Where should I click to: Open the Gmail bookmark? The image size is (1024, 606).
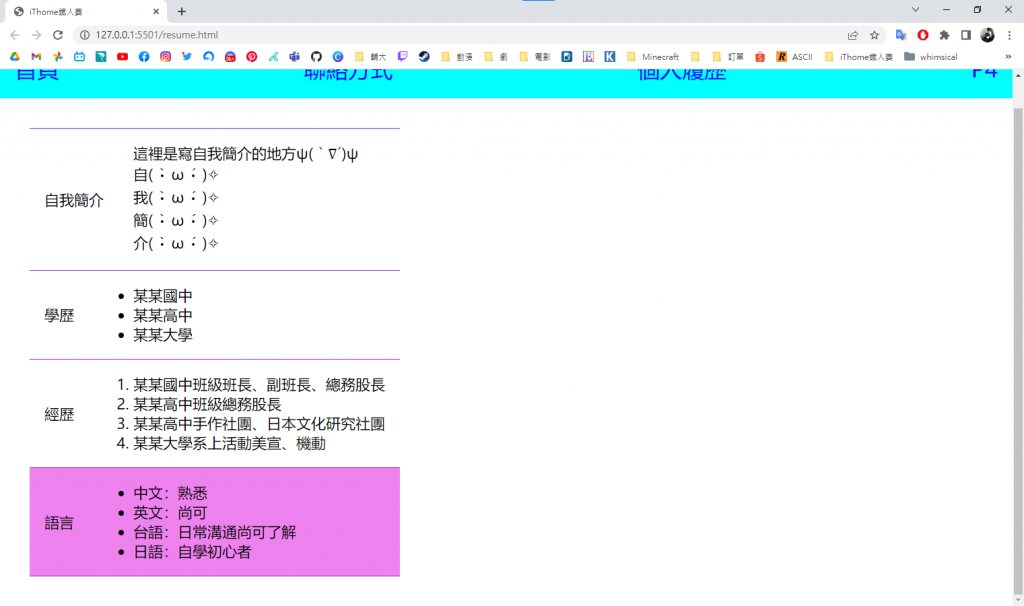36,57
